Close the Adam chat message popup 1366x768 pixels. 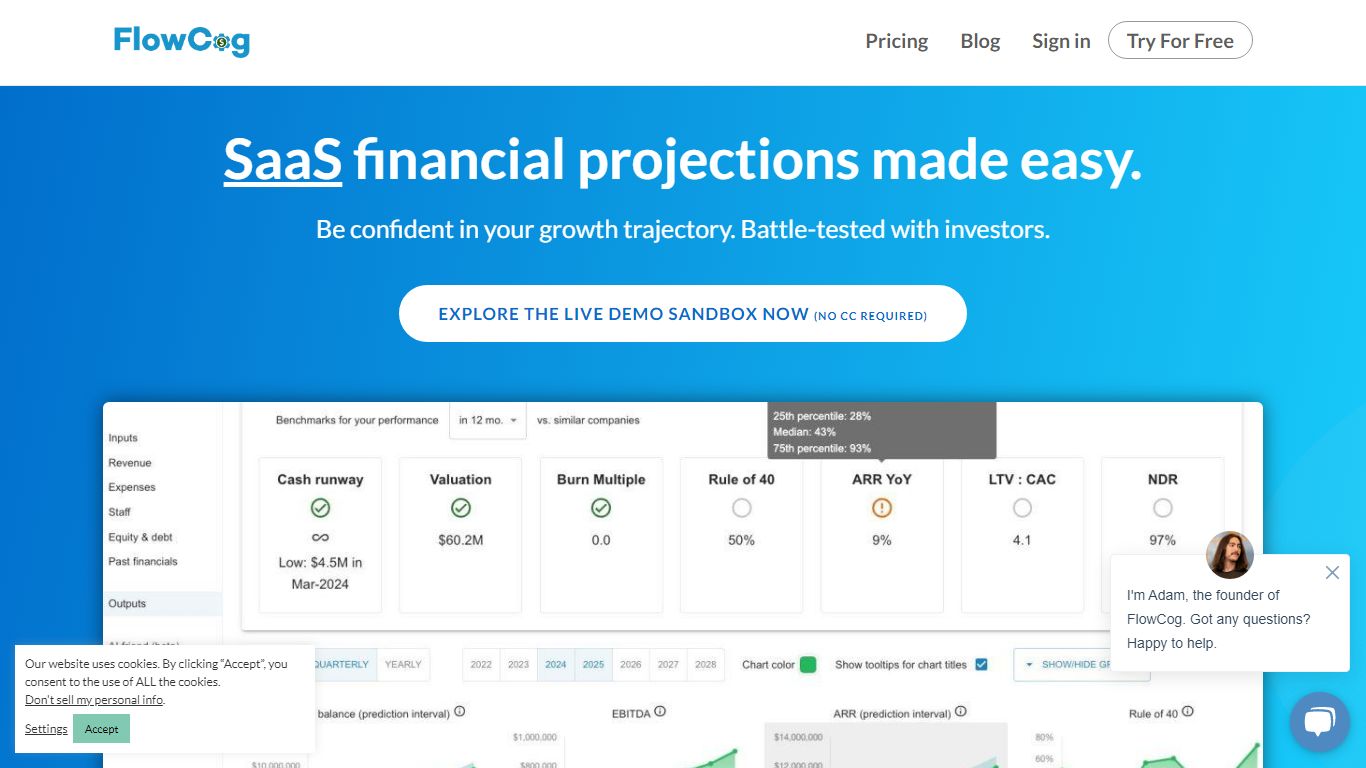(1331, 573)
